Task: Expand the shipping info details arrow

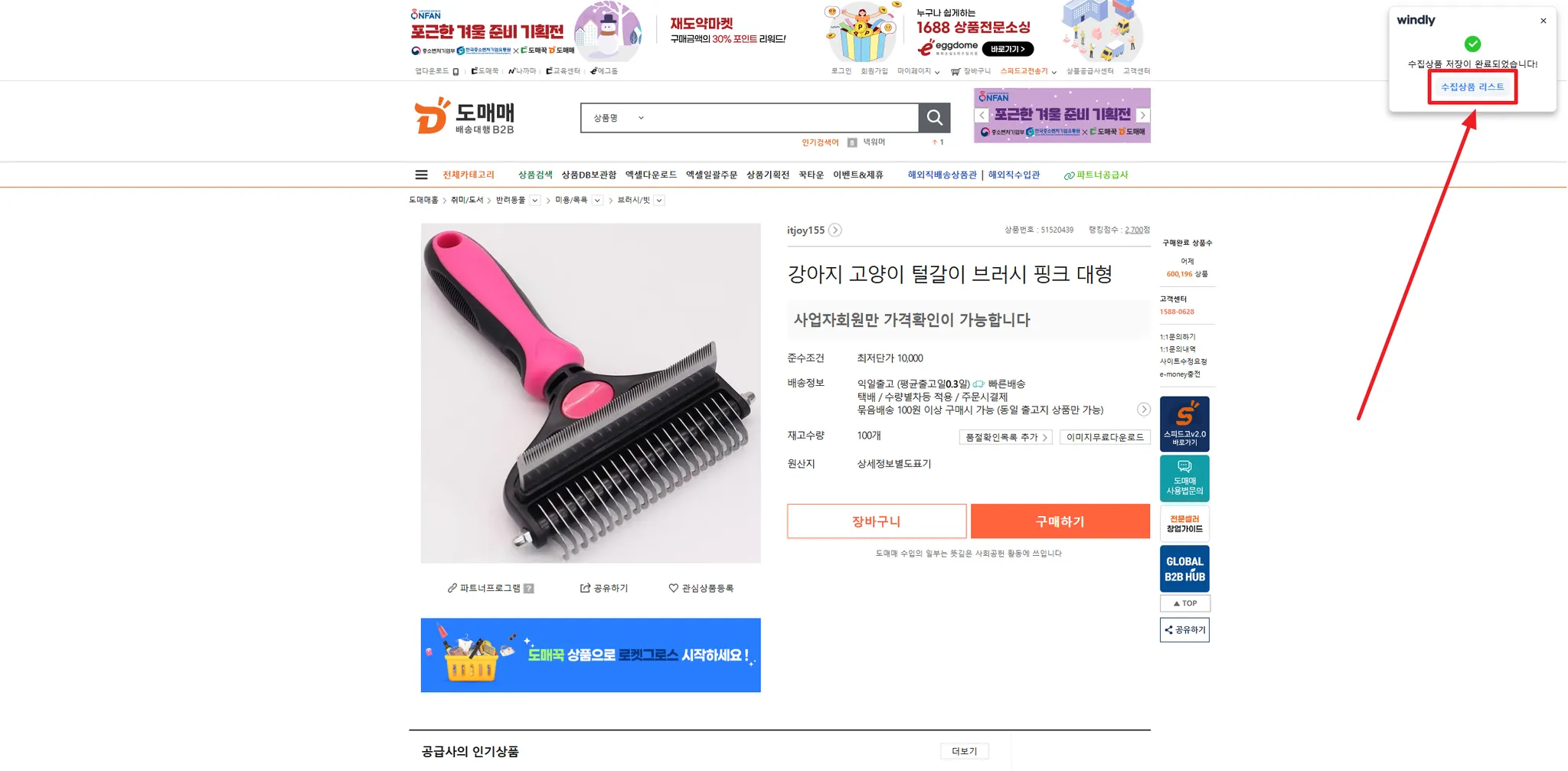Action: [1143, 410]
